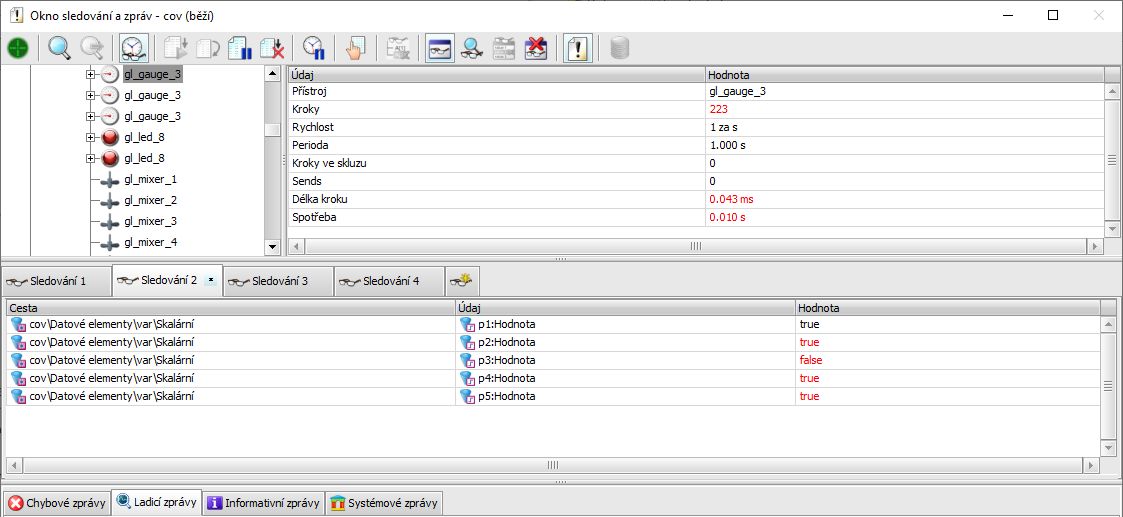Image resolution: width=1123 pixels, height=517 pixels.
Task: Click the glasses with red X icon
Action: click(x=536, y=48)
